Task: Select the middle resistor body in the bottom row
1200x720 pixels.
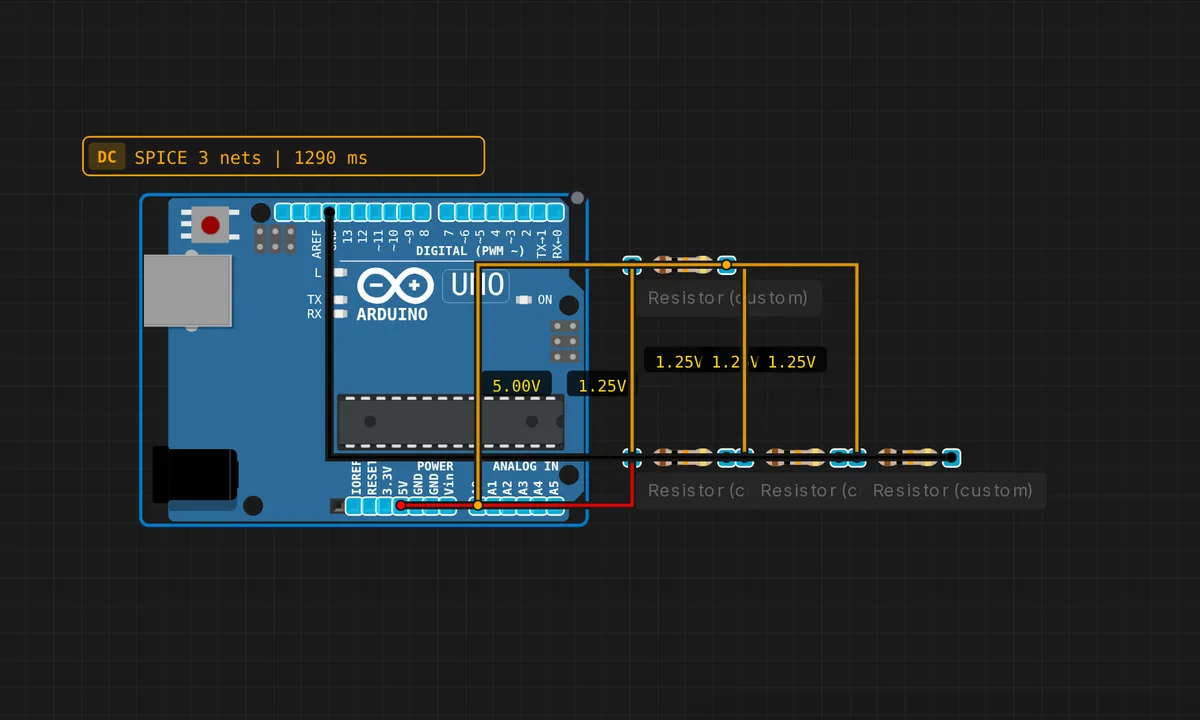Action: 796,457
